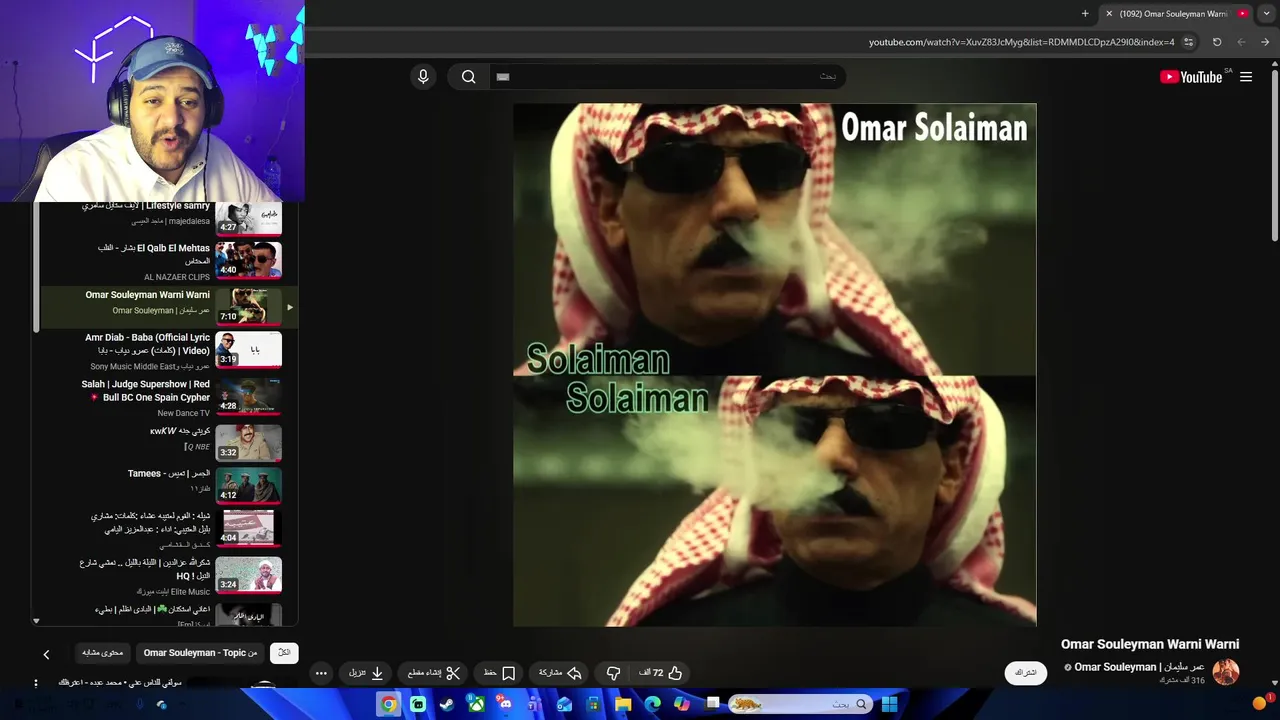This screenshot has height=720, width=1280.
Task: Open Discord from the taskbar
Action: [x=506, y=704]
